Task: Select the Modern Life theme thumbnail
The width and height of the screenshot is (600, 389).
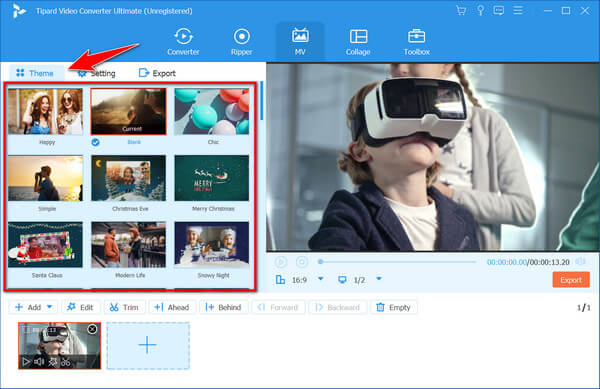Action: tap(129, 244)
